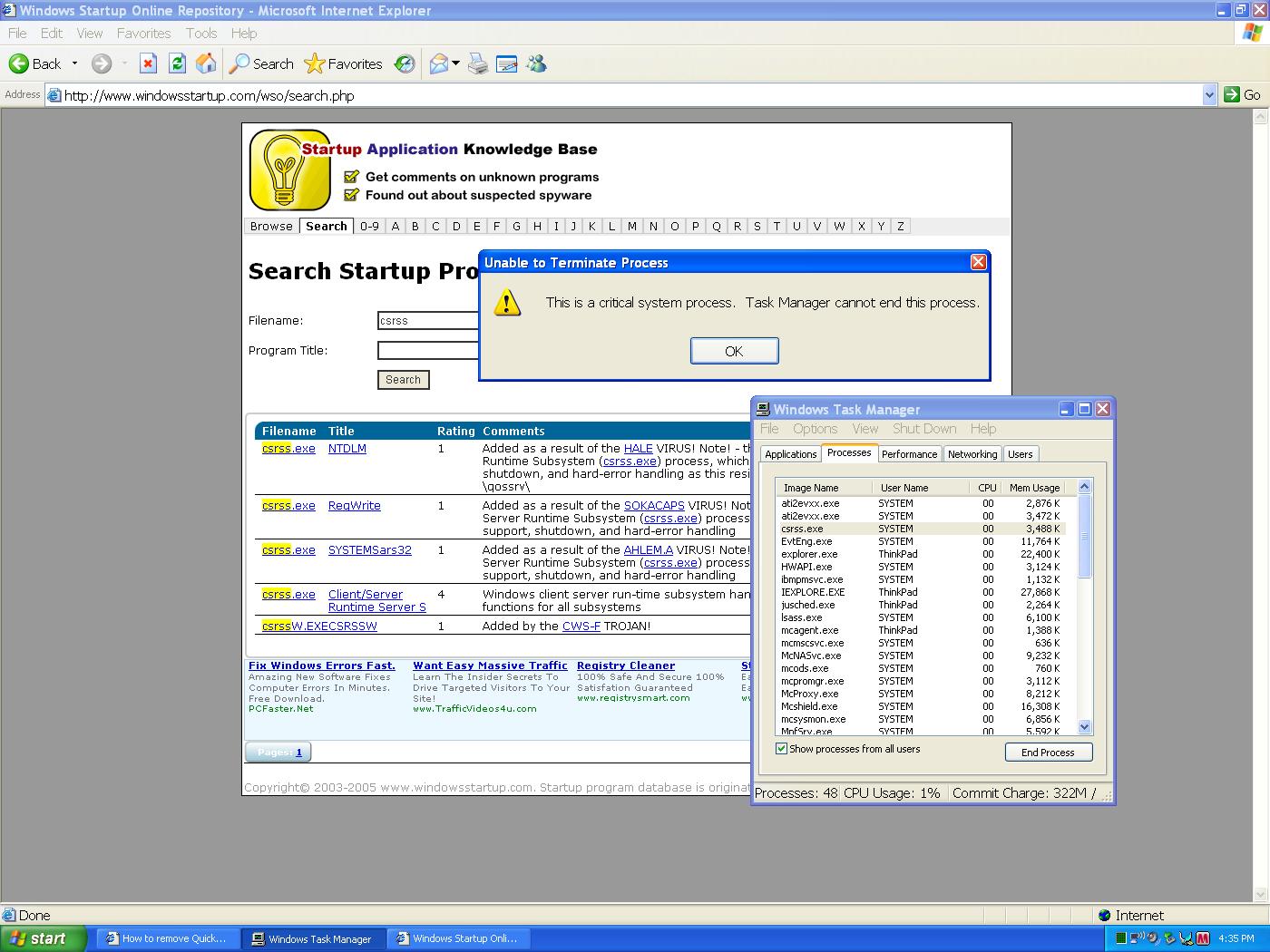The width and height of the screenshot is (1270, 952).
Task: Open the HALE virus link
Action: tap(639, 448)
